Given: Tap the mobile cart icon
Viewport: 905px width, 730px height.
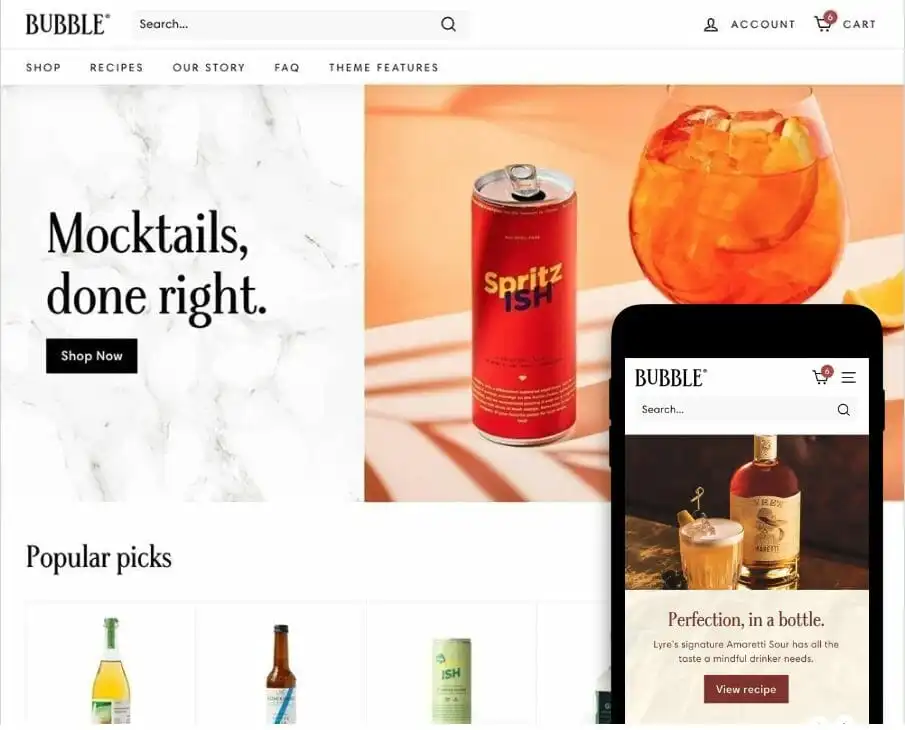Looking at the screenshot, I should click(x=822, y=375).
